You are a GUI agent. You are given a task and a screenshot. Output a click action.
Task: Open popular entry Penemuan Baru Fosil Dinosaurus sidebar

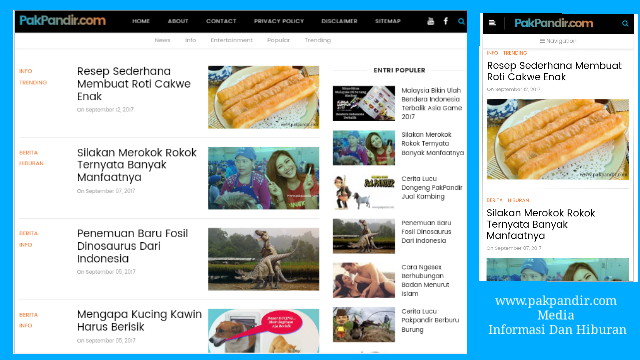426,232
